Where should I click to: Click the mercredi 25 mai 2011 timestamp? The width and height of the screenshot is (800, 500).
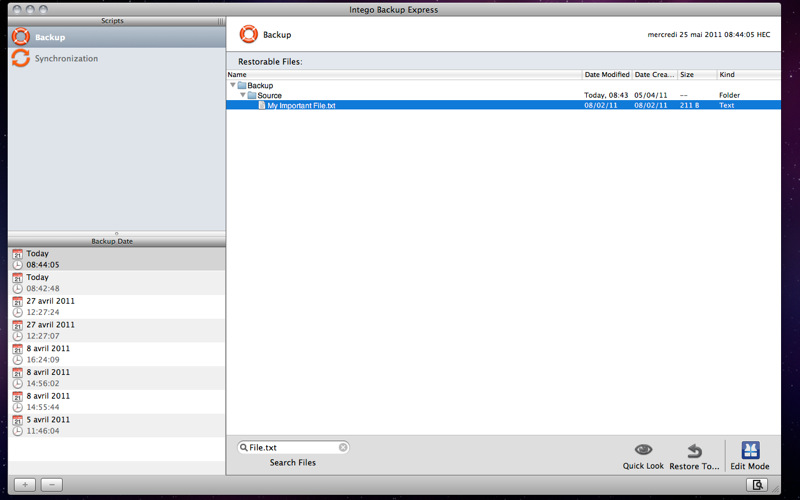coord(709,35)
